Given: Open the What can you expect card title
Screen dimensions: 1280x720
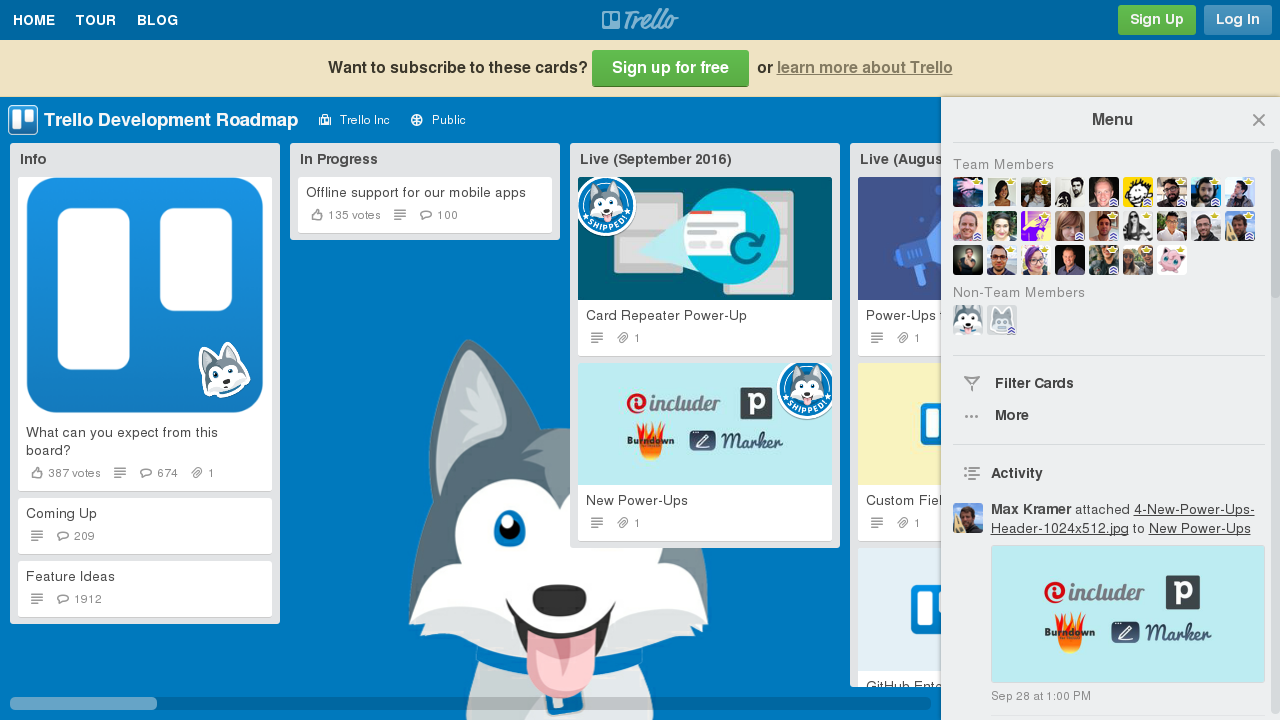Looking at the screenshot, I should click(x=122, y=441).
